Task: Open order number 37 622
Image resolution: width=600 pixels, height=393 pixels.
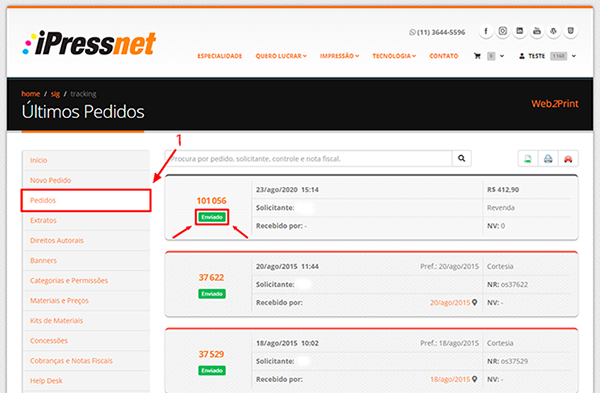Action: 211,277
